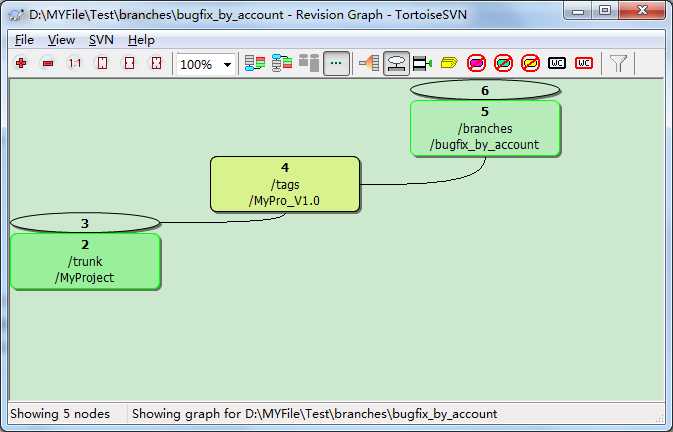
Task: Toggle the oldest-on-top graph layout icon
Action: pos(282,63)
